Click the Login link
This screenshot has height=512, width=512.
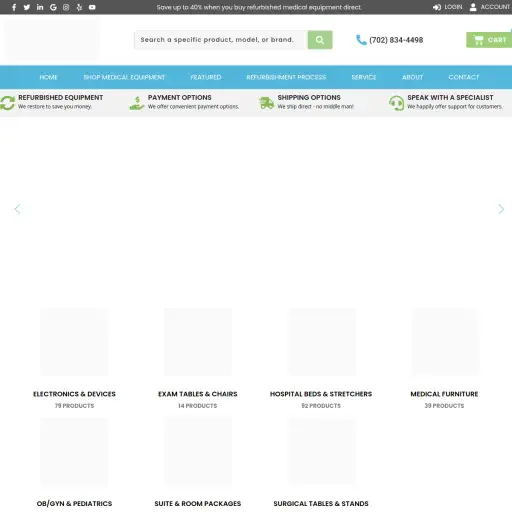click(453, 7)
